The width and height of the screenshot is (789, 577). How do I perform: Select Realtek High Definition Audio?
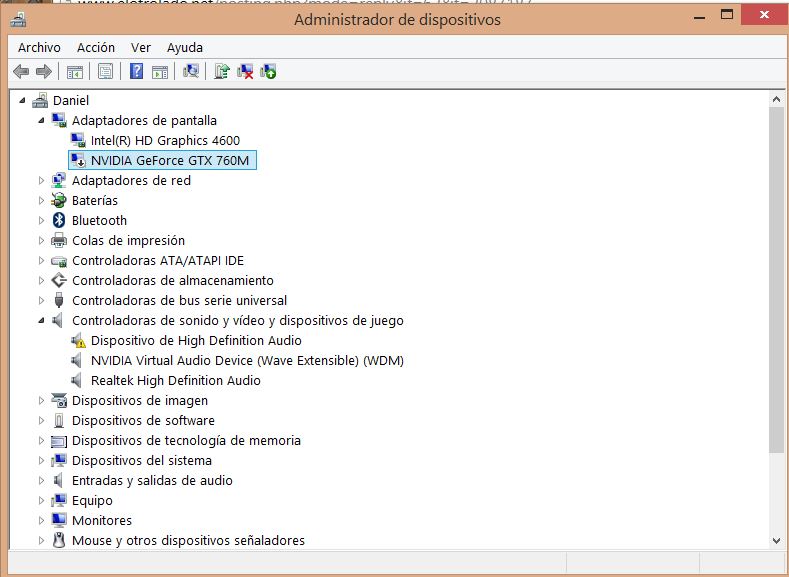[x=176, y=380]
